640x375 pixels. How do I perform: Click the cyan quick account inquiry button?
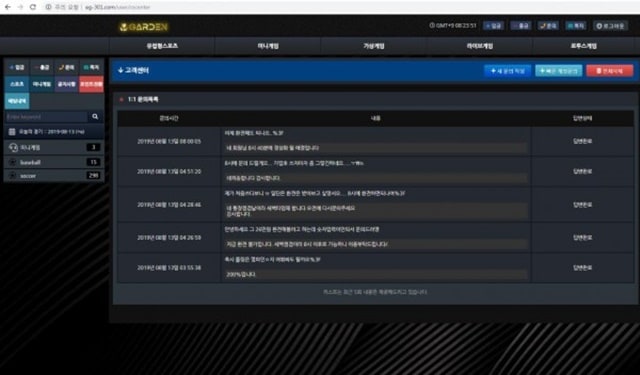(558, 71)
